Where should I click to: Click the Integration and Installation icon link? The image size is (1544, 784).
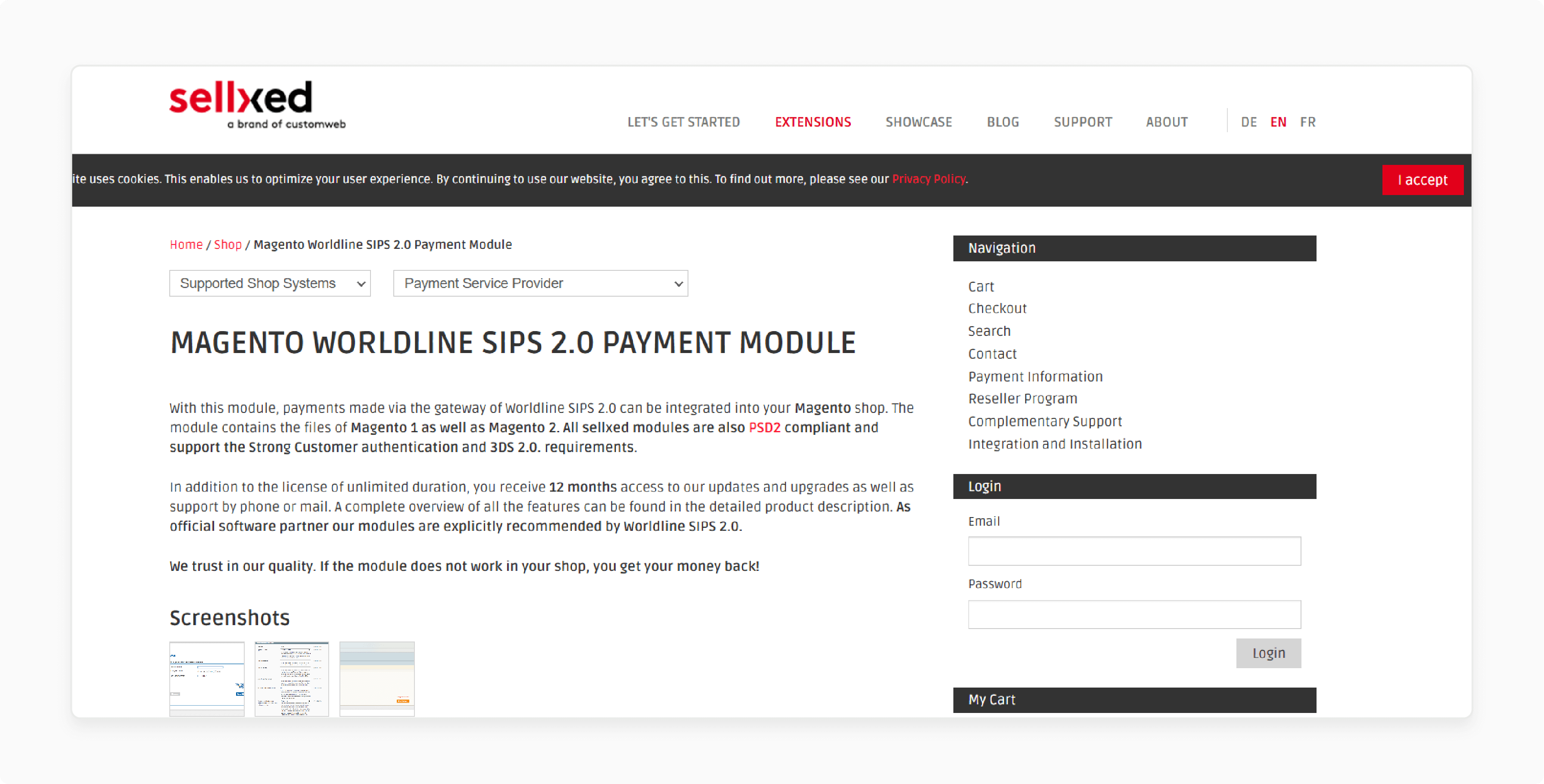pyautogui.click(x=1054, y=444)
